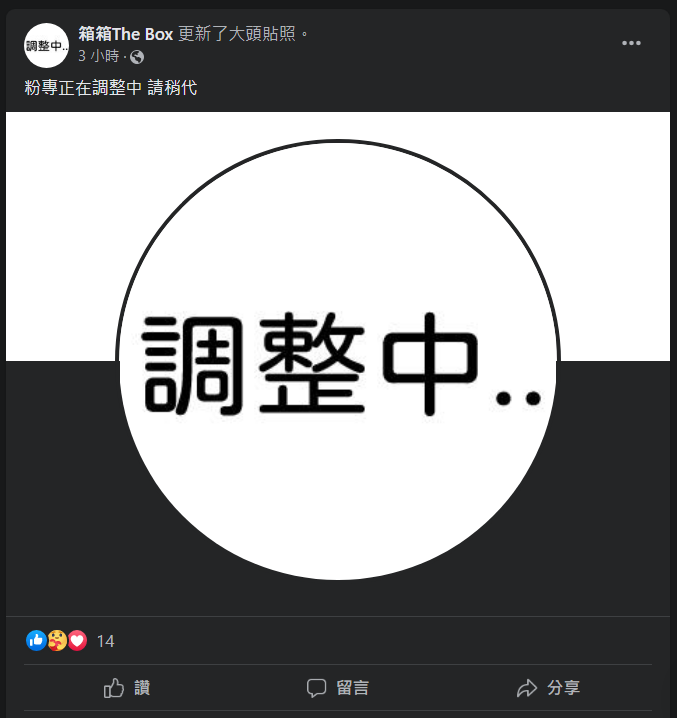Open the 箱箱The Box page name link
This screenshot has height=718, width=677.
click(x=126, y=34)
